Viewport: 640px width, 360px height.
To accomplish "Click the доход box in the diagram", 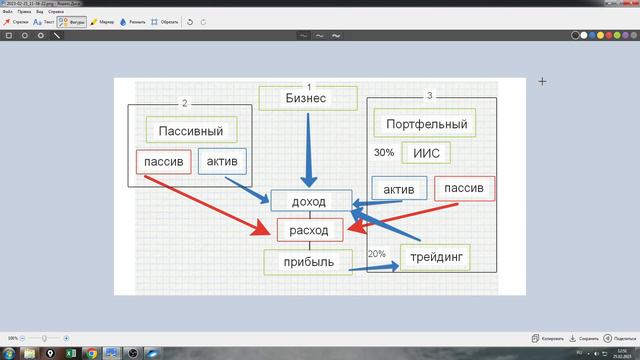I will (311, 201).
